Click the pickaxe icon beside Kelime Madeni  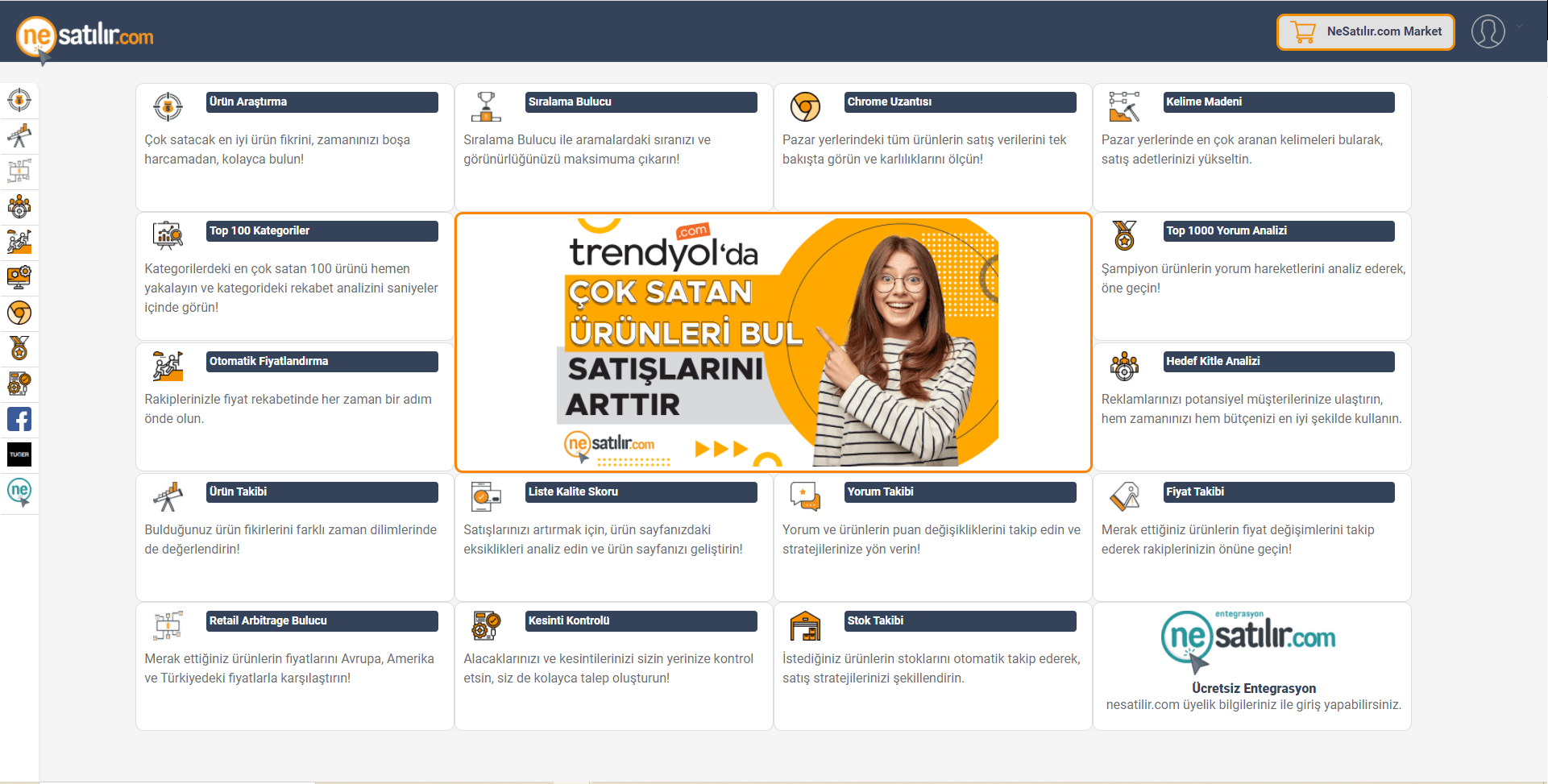(1124, 106)
